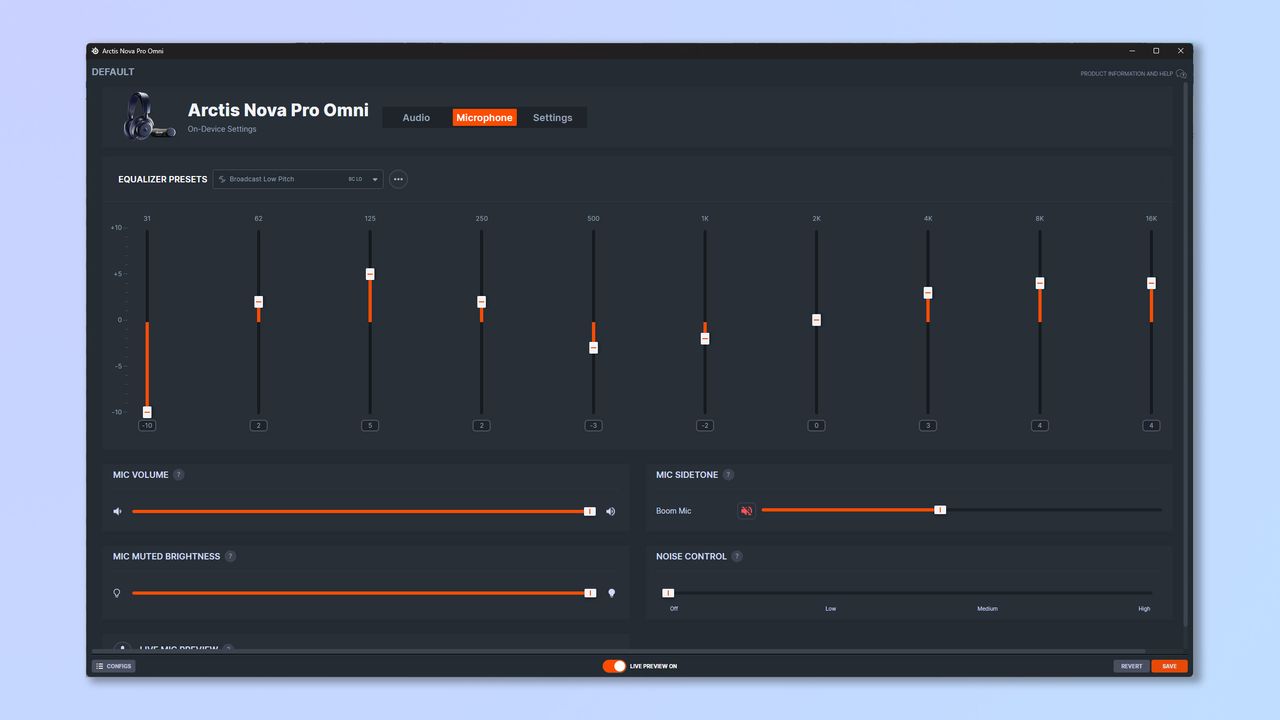
Task: Click the 8K value box showing 4
Action: click(x=1040, y=426)
